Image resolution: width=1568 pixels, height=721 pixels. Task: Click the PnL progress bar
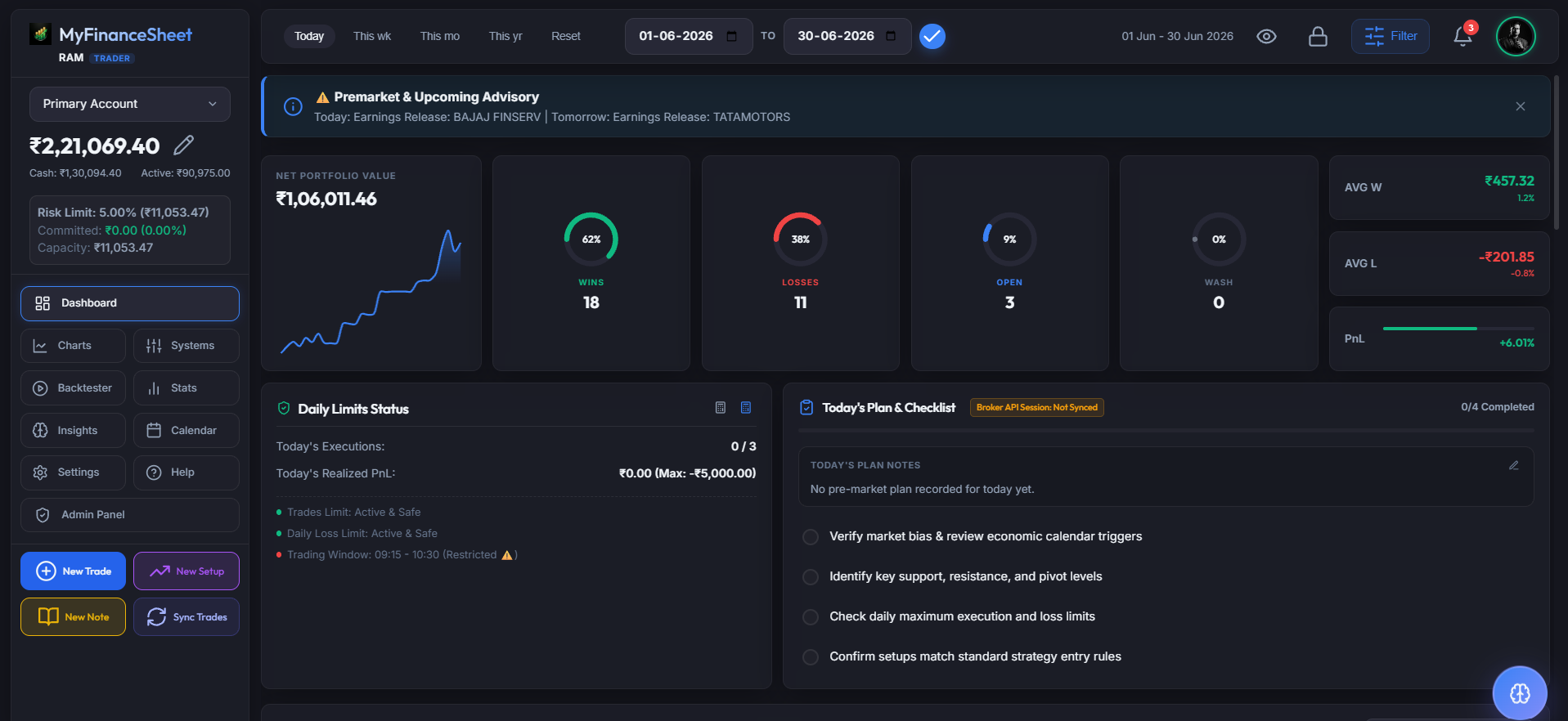[1458, 329]
